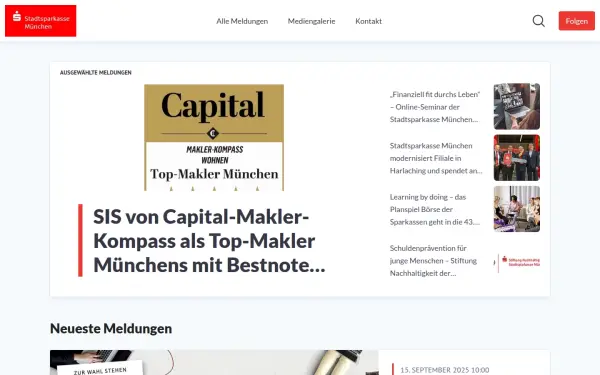Open the Kontakt page
The image size is (600, 375).
click(x=368, y=21)
